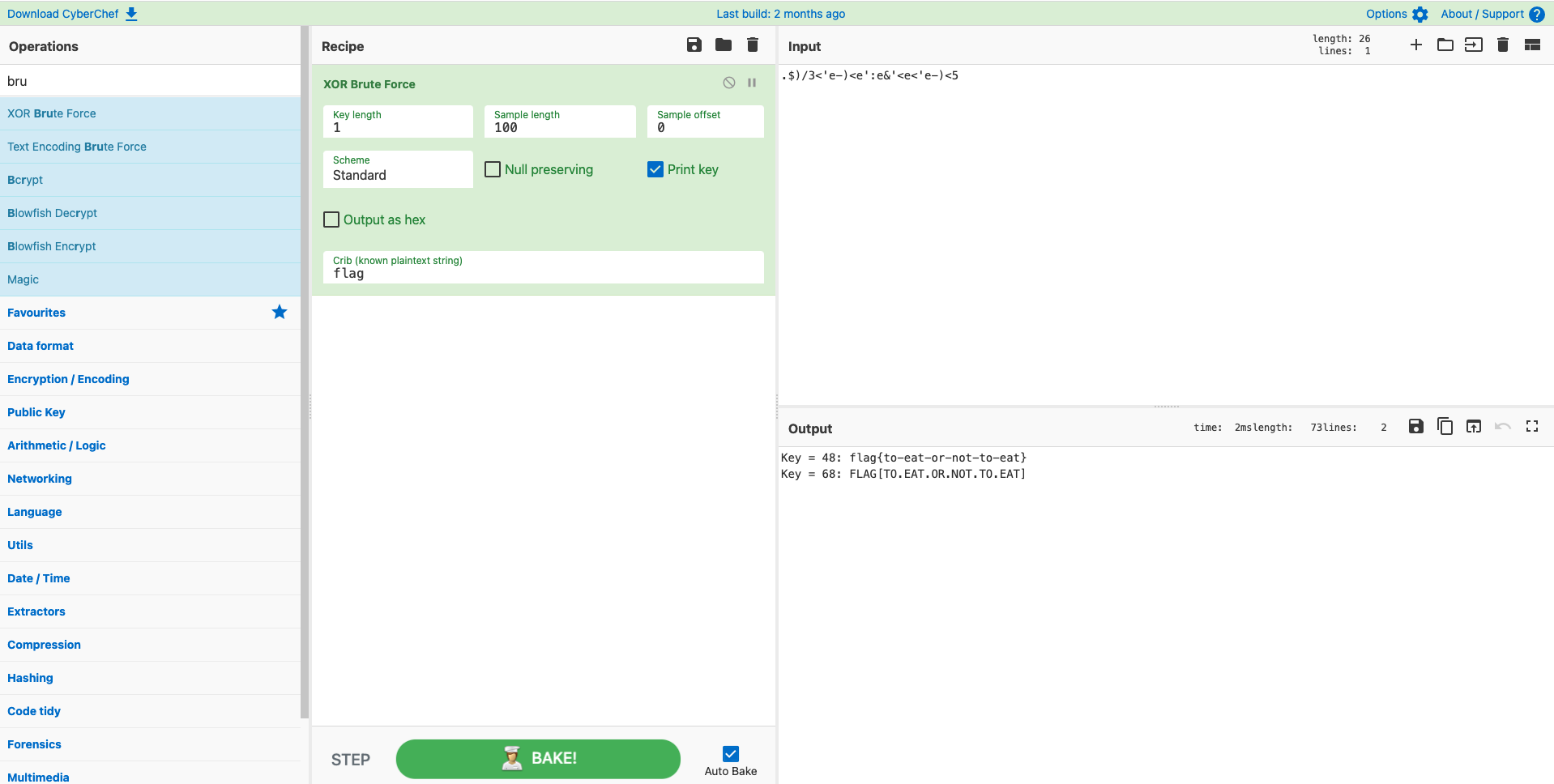The height and width of the screenshot is (784, 1554).
Task: Uncheck the Print key option
Action: [655, 169]
